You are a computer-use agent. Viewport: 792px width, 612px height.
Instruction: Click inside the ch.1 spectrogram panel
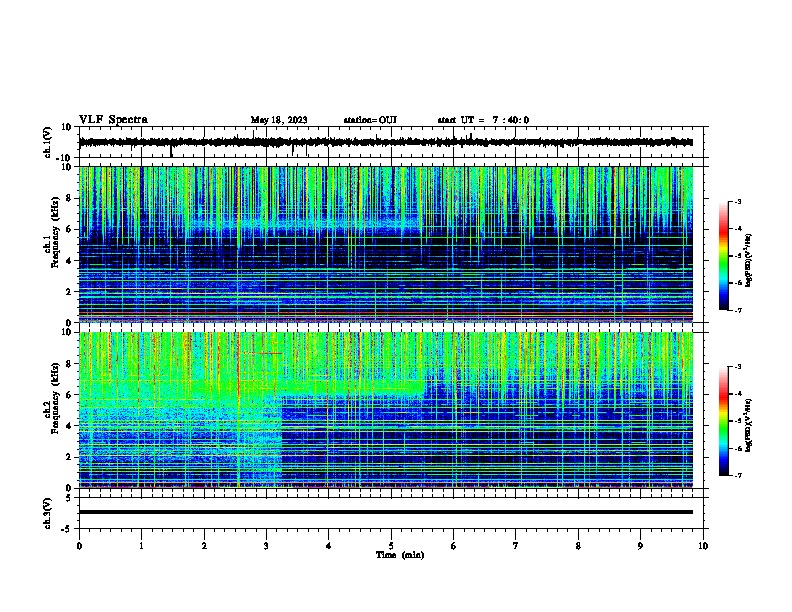coord(386,244)
